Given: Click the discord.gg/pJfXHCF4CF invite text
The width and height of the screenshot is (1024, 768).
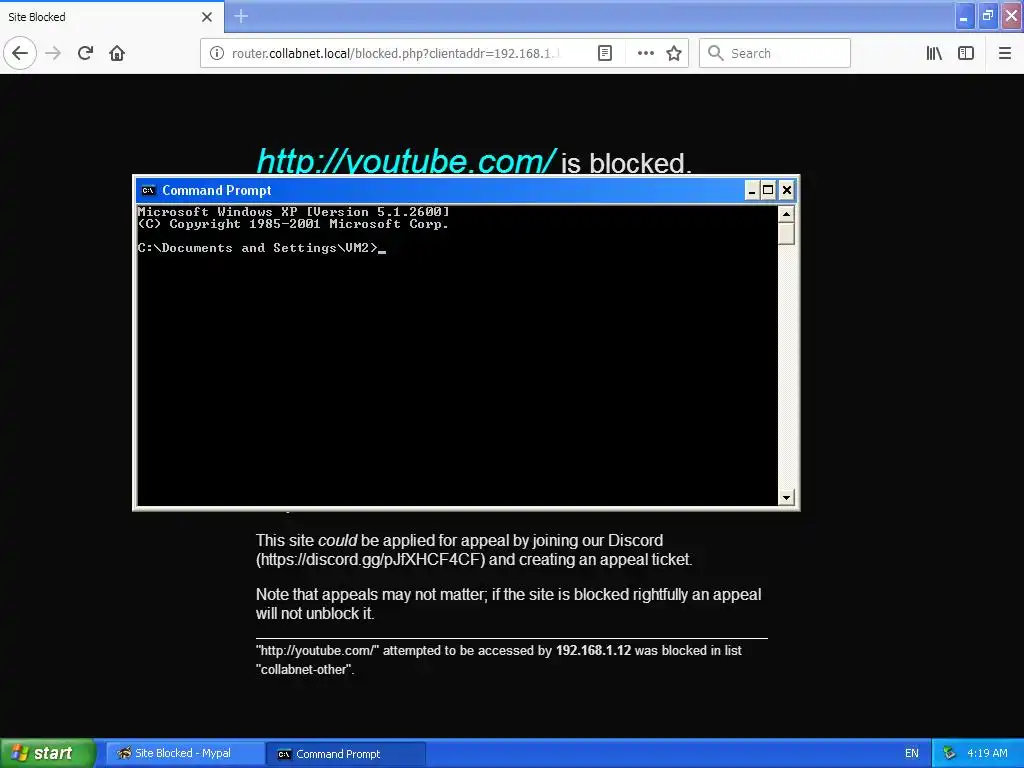Looking at the screenshot, I should coord(372,560).
